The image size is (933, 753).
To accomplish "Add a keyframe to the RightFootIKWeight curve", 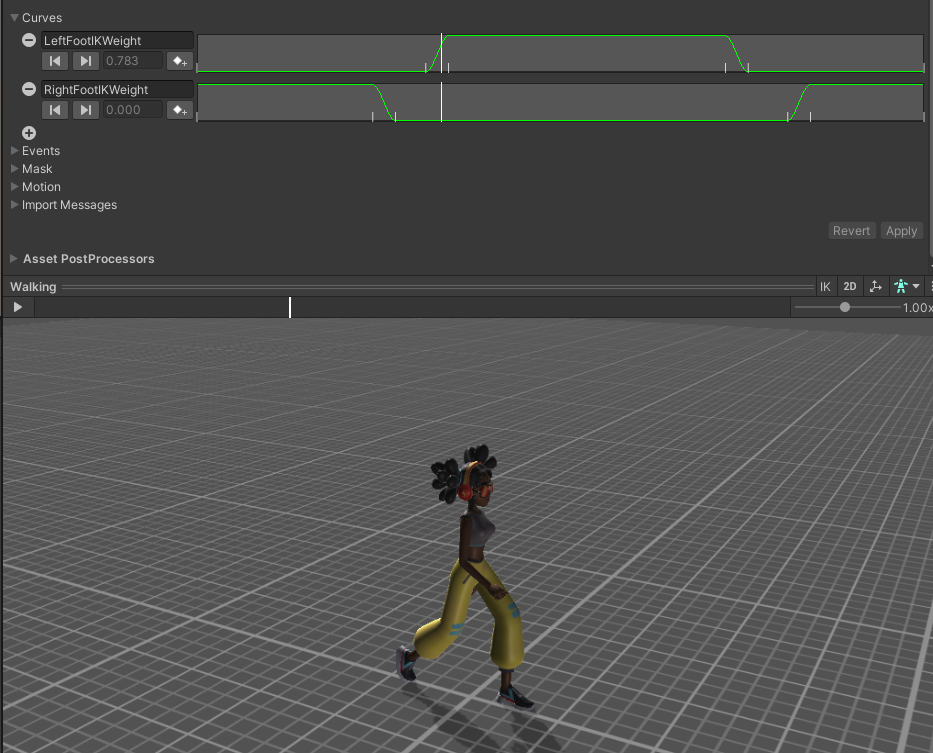I will 179,109.
